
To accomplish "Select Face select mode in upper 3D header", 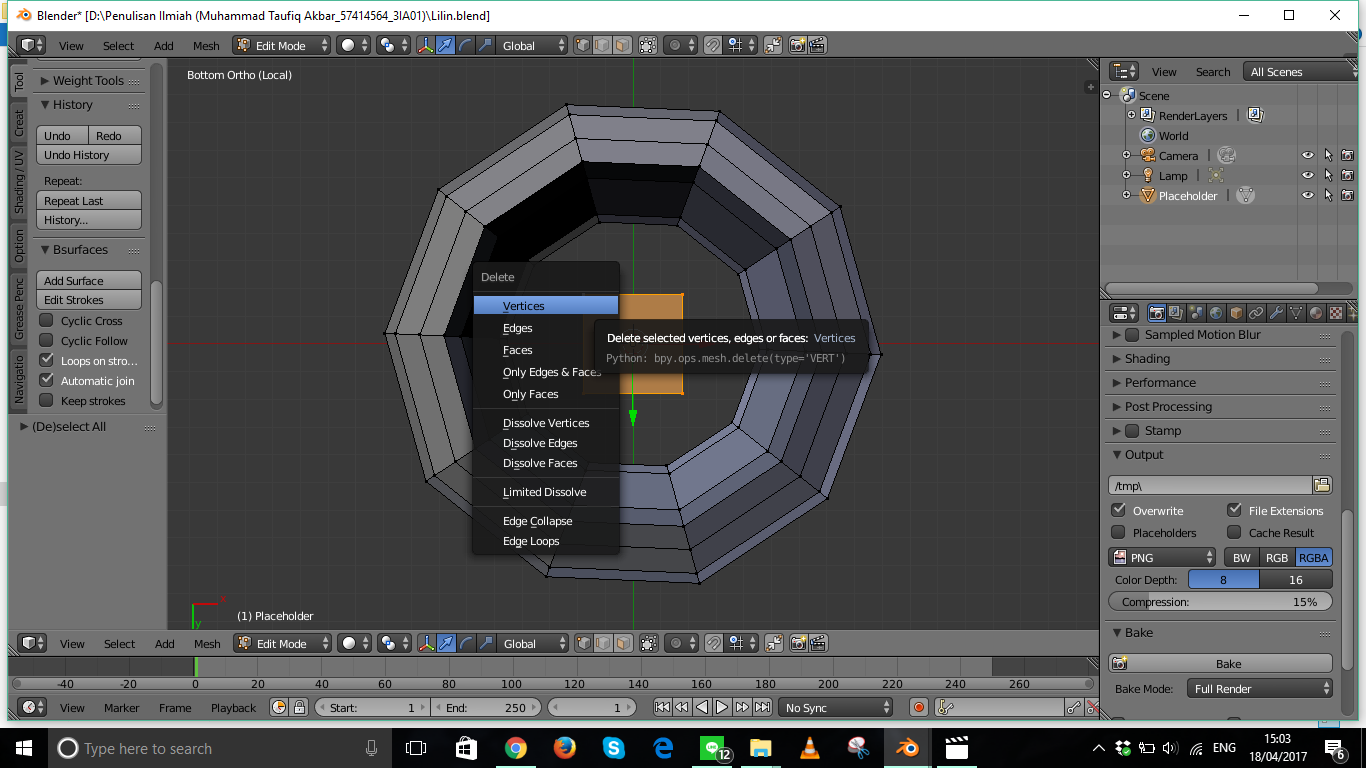I will (x=623, y=45).
